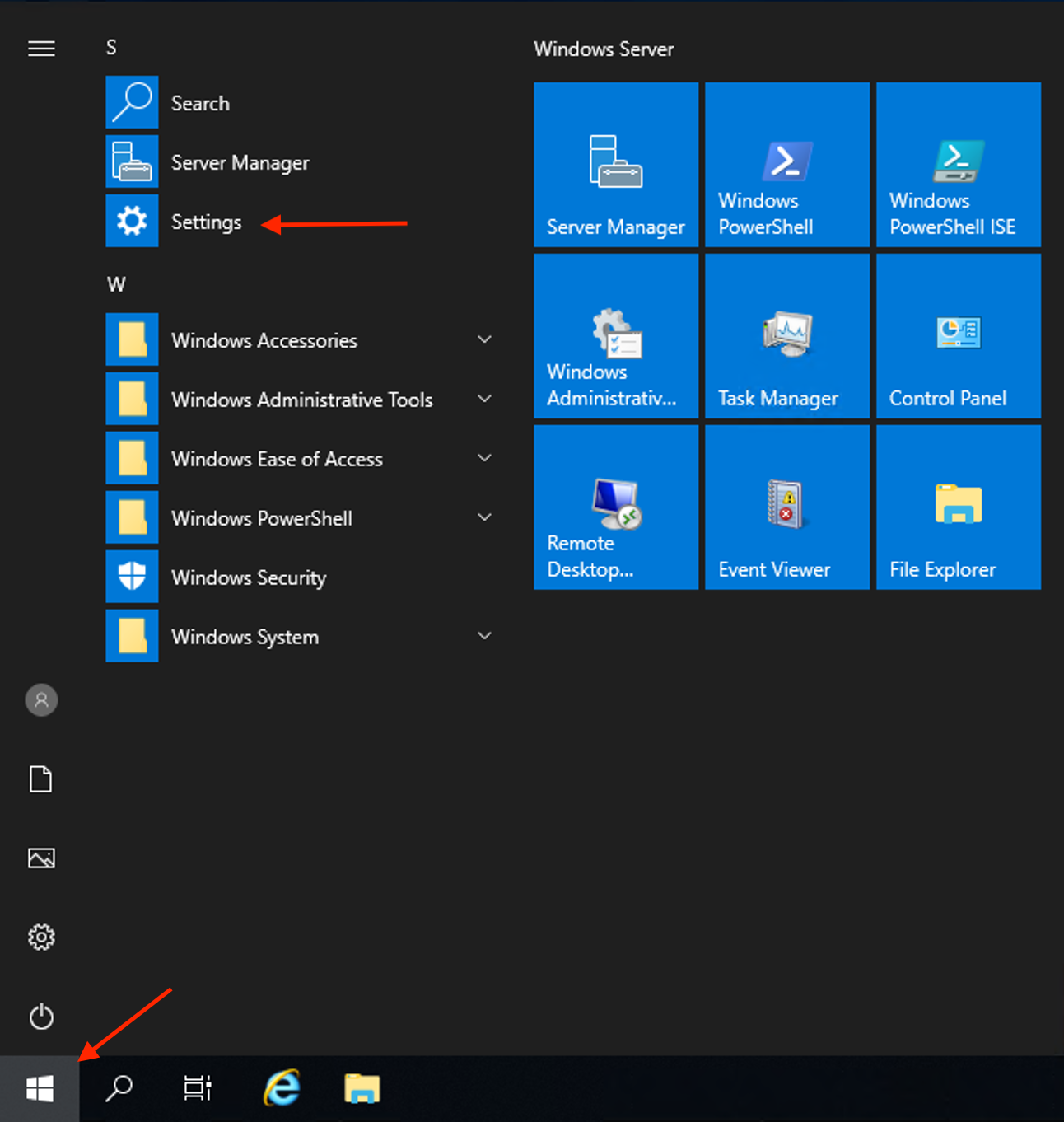
Task: Expand the Start menu hamburger button
Action: click(x=41, y=49)
